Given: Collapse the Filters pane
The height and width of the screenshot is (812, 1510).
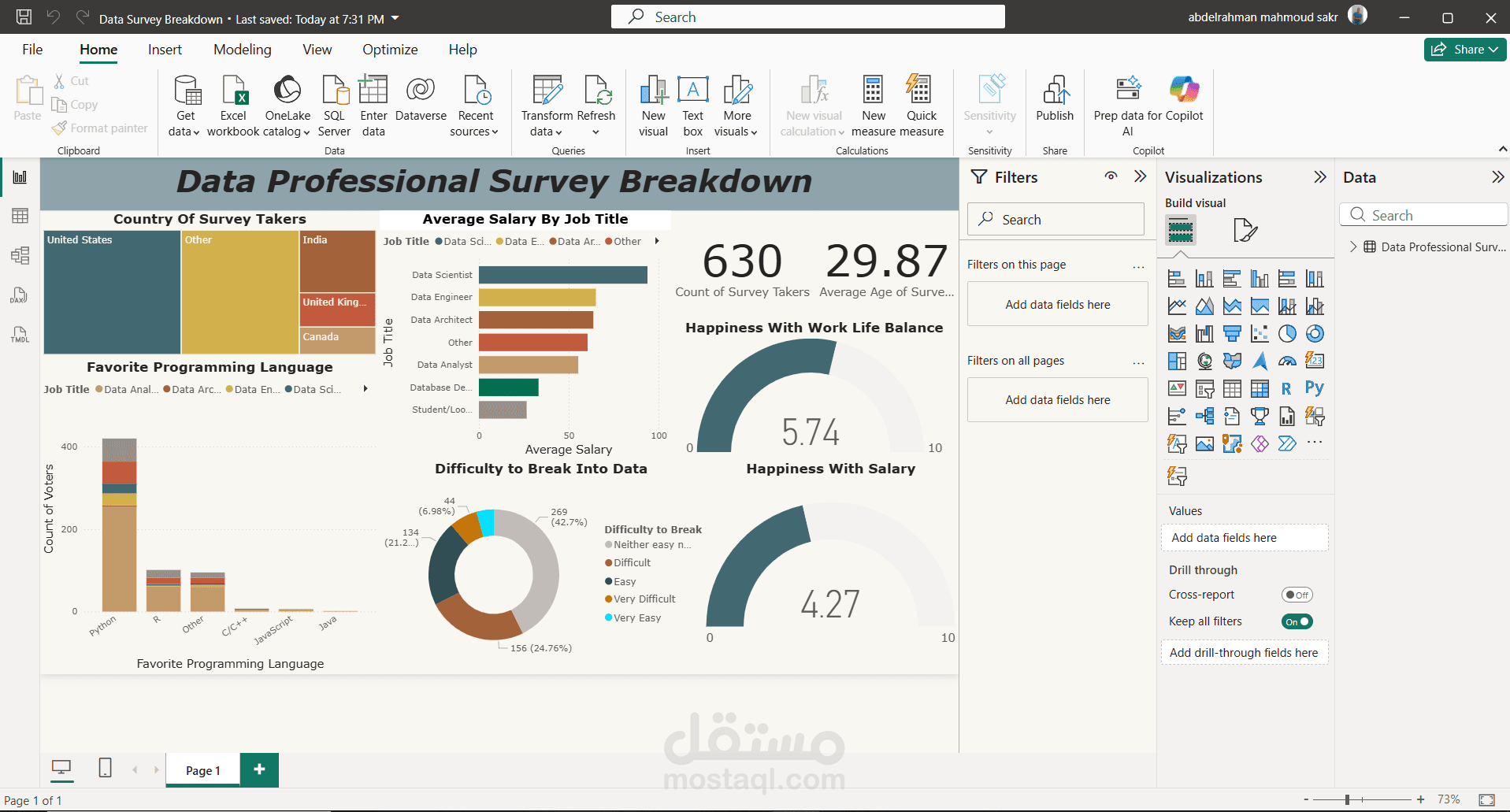Looking at the screenshot, I should (1140, 176).
